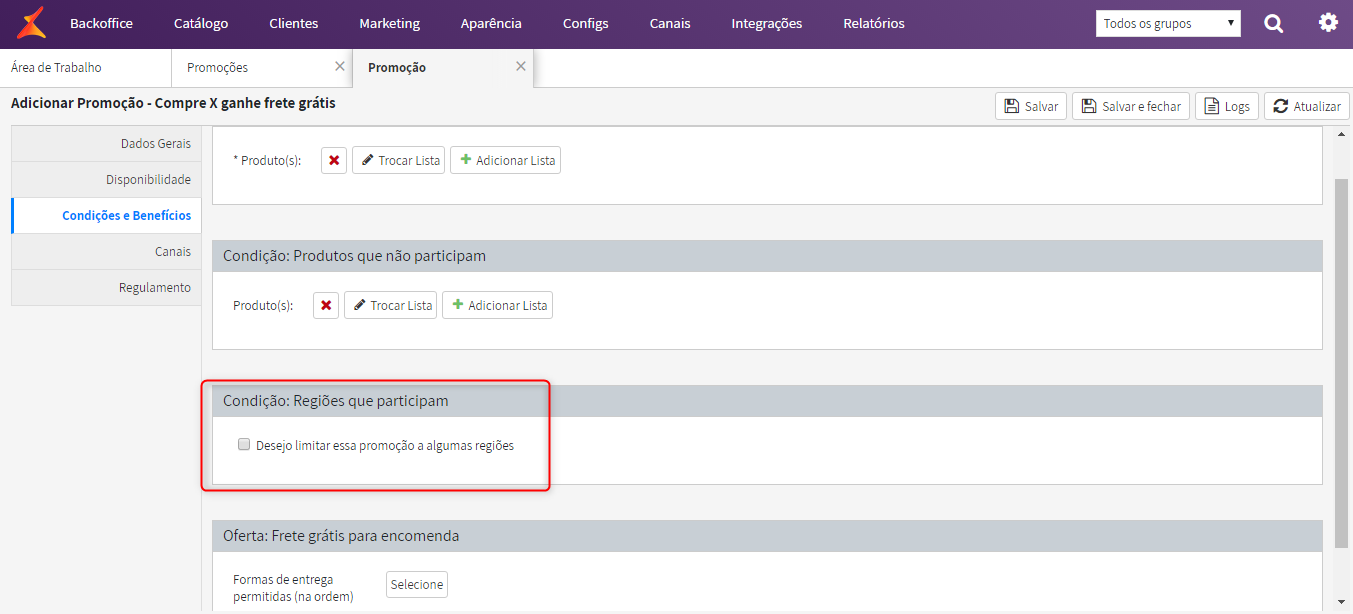Go to Disponibilidade section
1353x614 pixels.
106,179
